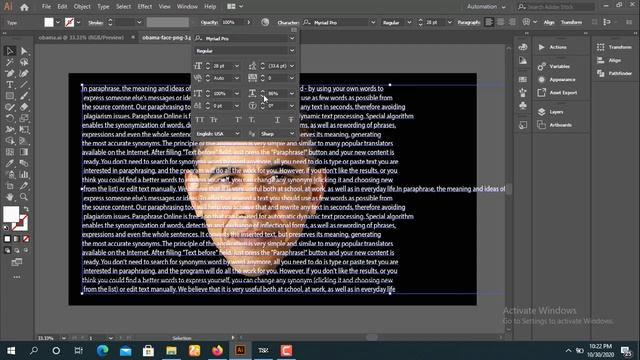Open the Object menu
Viewport: 640px width, 360px height.
(x=82, y=7)
